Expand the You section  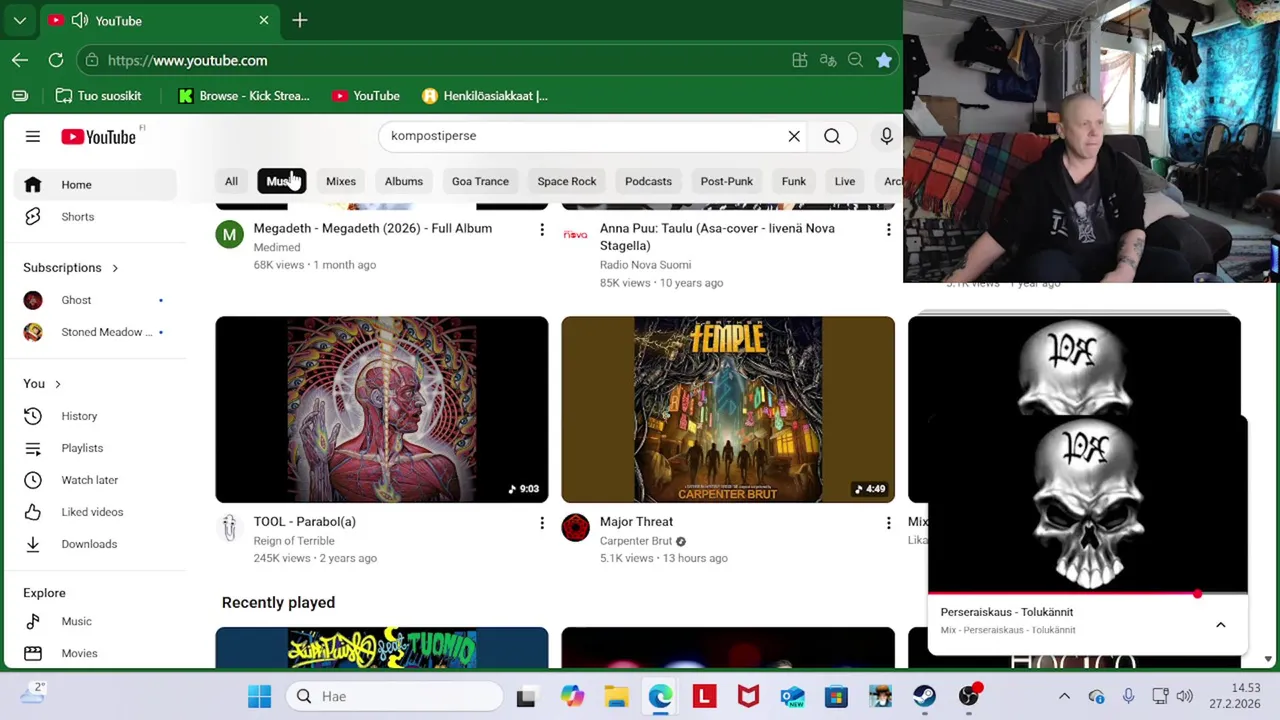43,384
